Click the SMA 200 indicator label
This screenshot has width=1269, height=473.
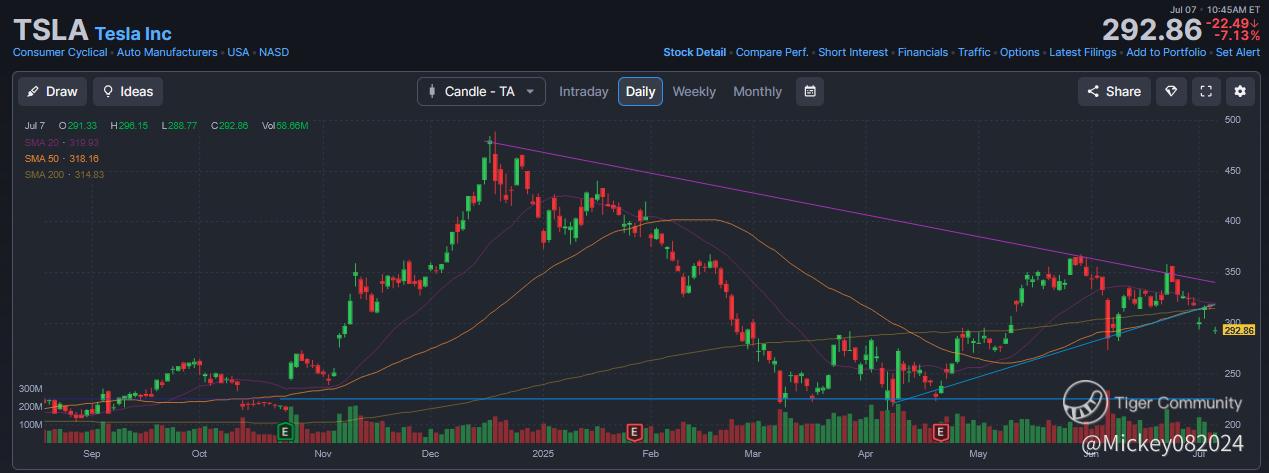tap(65, 174)
